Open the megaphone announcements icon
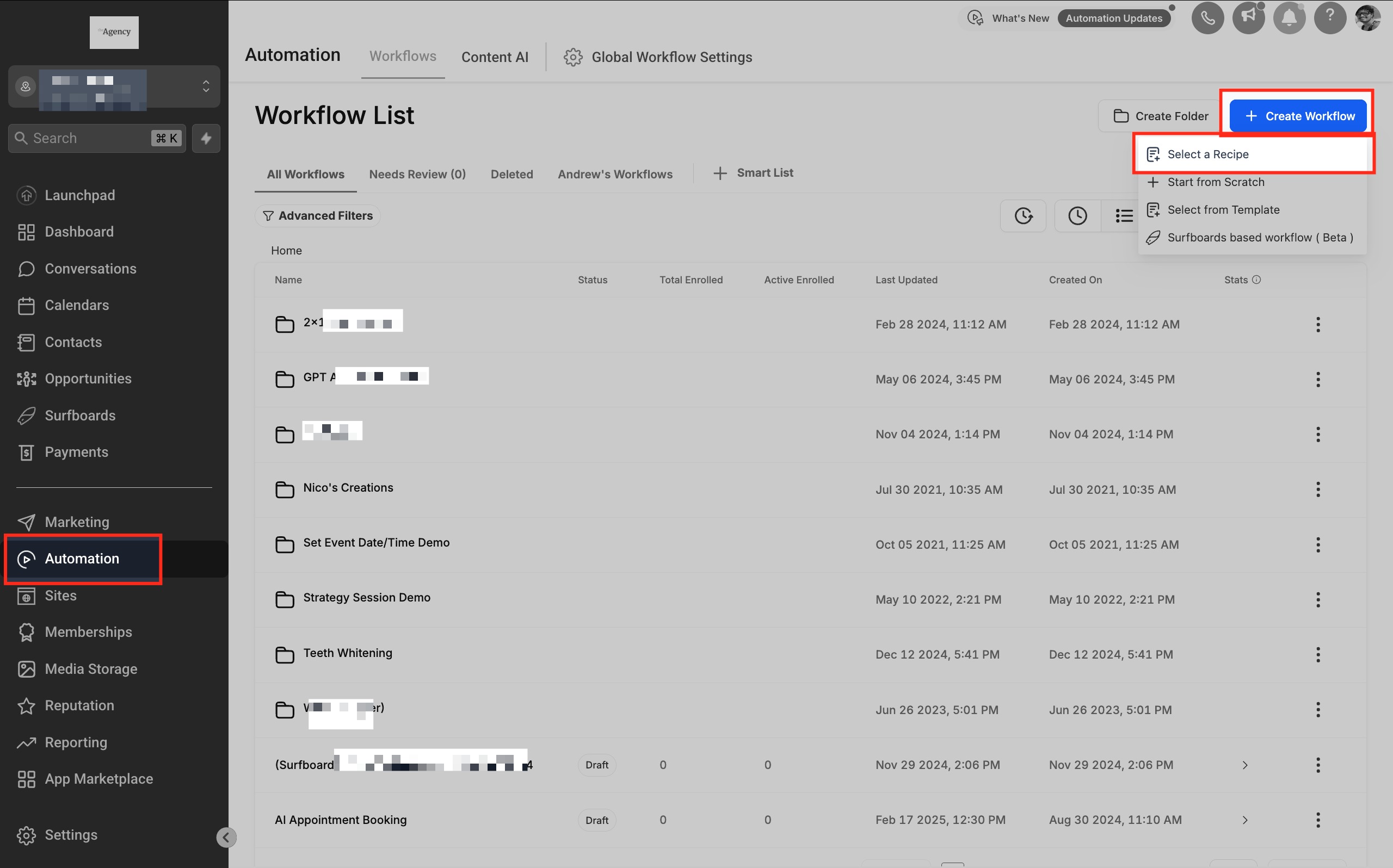1393x868 pixels. (1248, 18)
